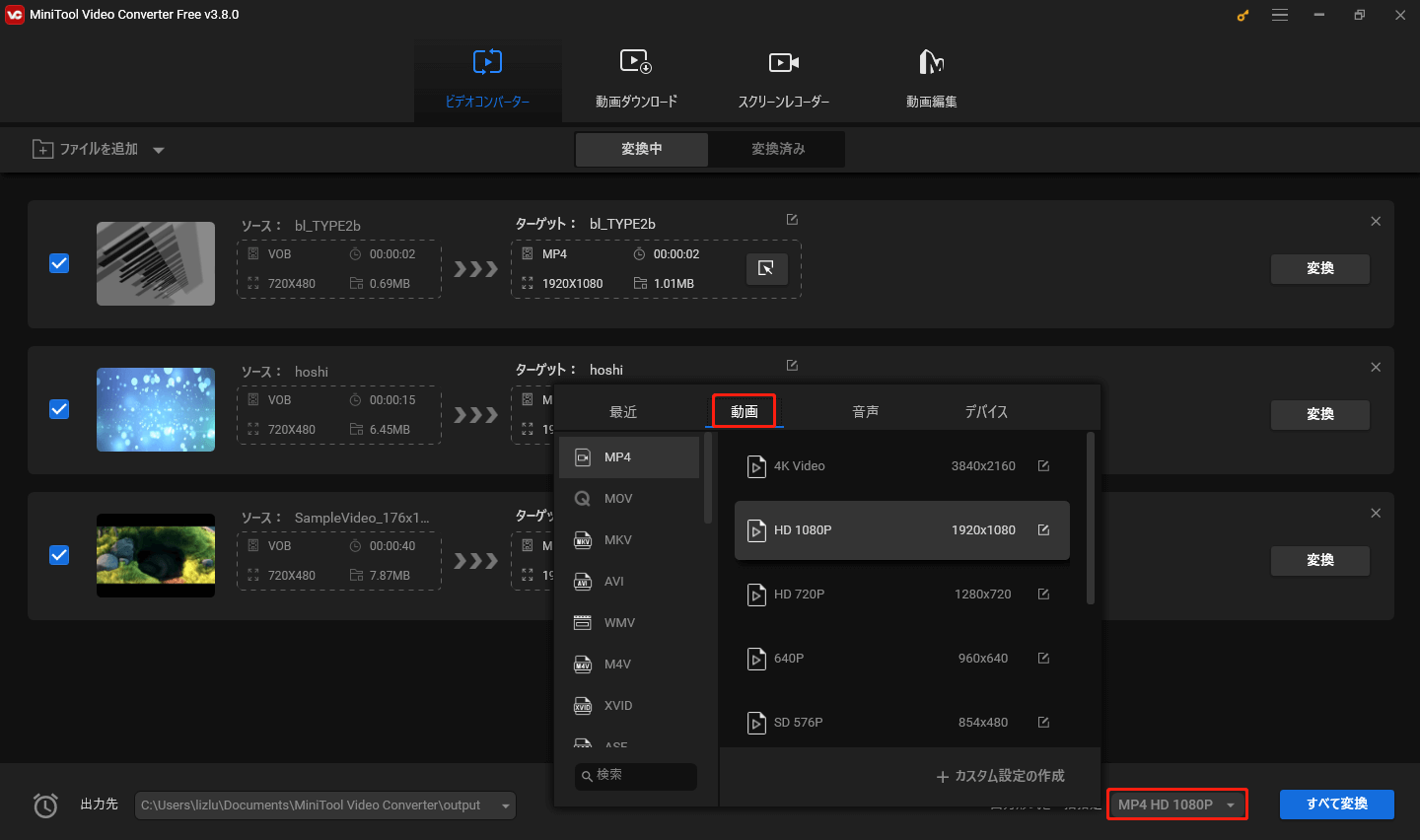Convert (変換) the hoshi file
Screen dimensions: 1420x840
(1320, 414)
